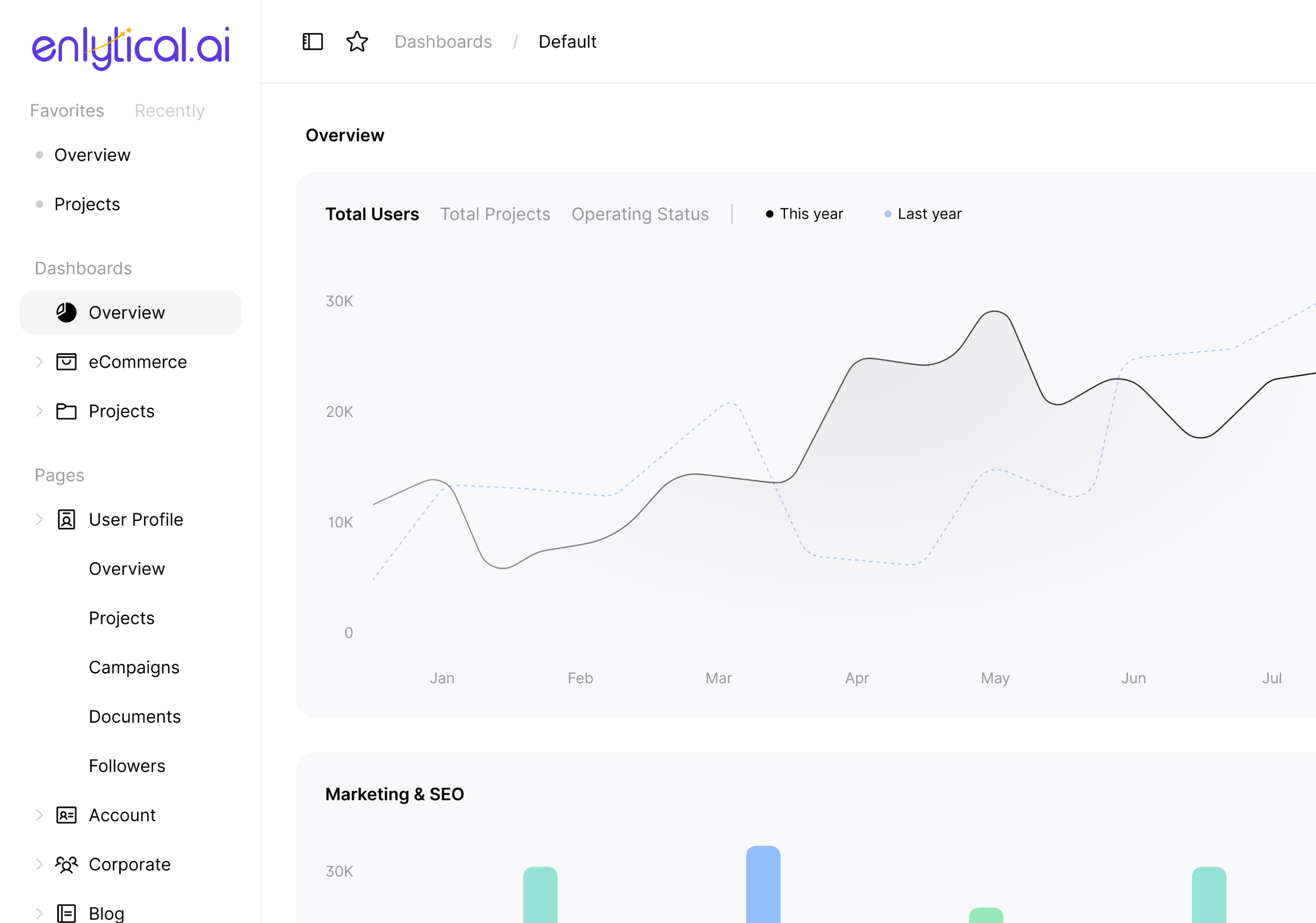Switch to the Total Projects tab

pyautogui.click(x=494, y=214)
